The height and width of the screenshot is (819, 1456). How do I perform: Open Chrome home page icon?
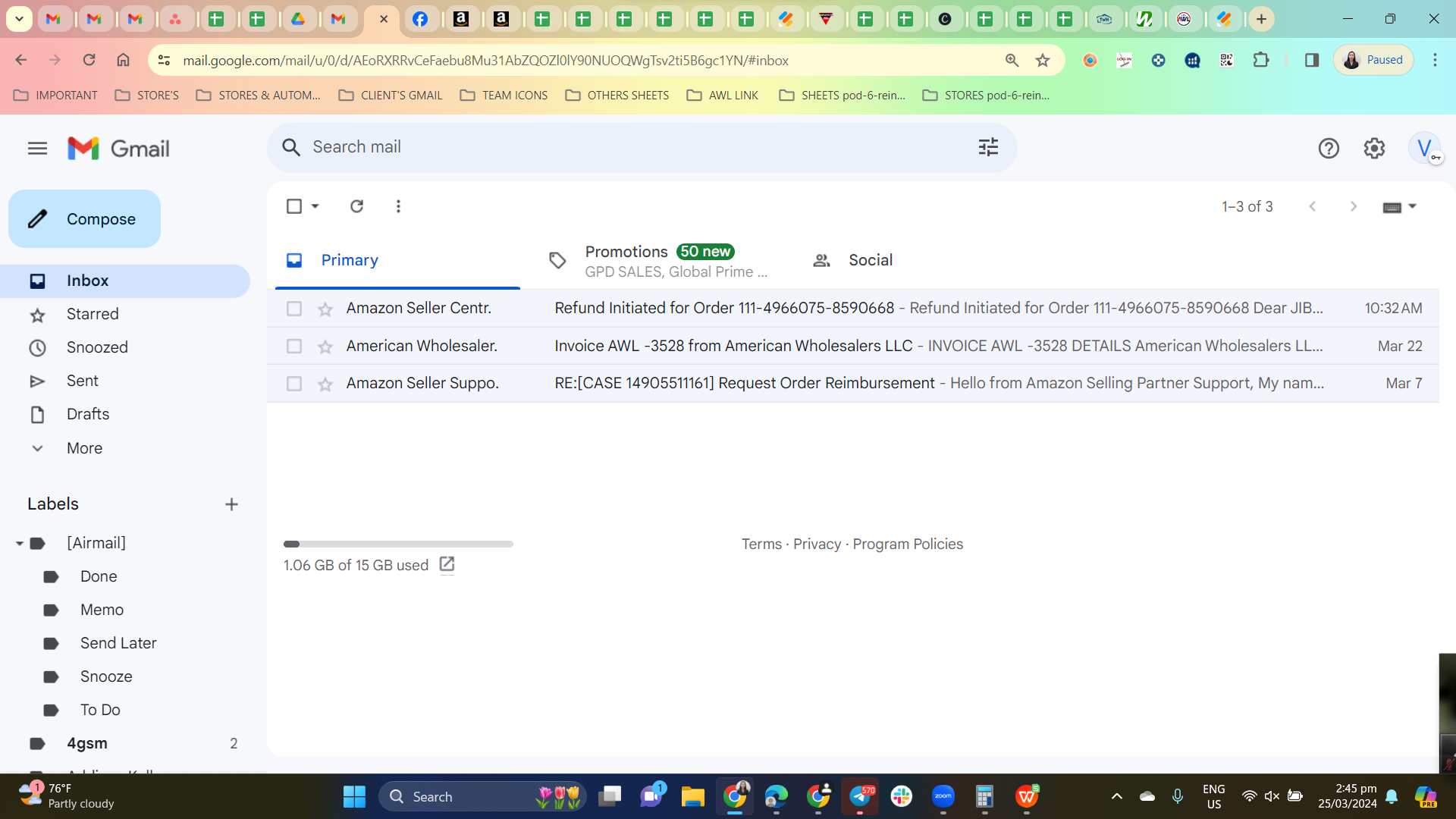123,60
